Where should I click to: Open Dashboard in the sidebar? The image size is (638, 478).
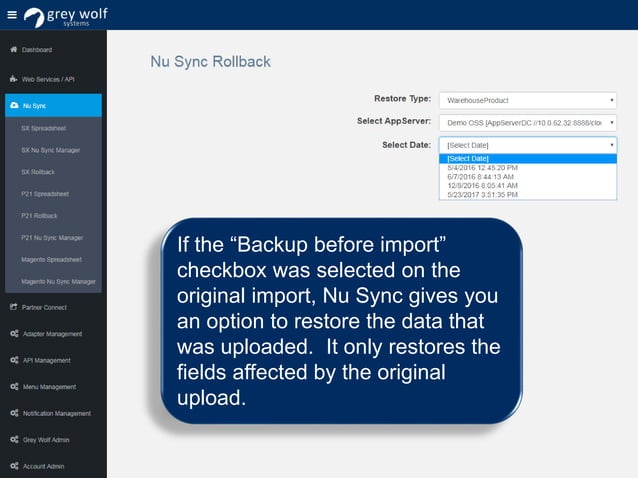[37, 50]
